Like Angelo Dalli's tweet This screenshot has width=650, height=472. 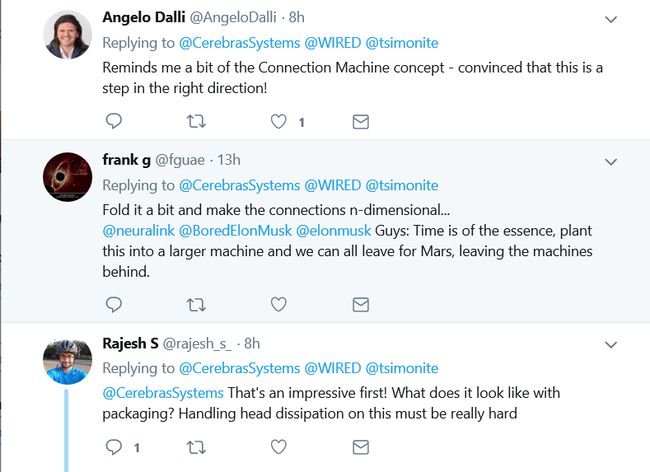point(279,121)
